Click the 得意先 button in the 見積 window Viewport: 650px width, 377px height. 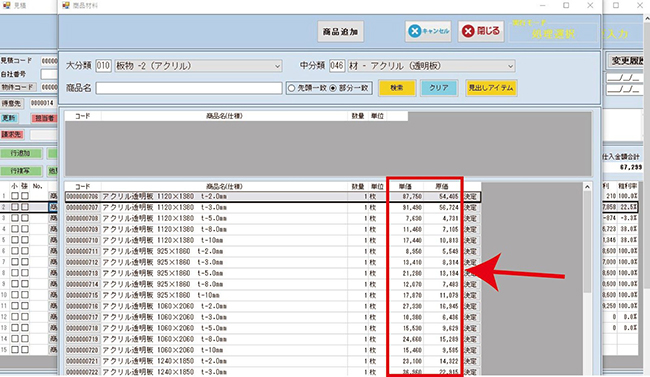tap(12, 103)
